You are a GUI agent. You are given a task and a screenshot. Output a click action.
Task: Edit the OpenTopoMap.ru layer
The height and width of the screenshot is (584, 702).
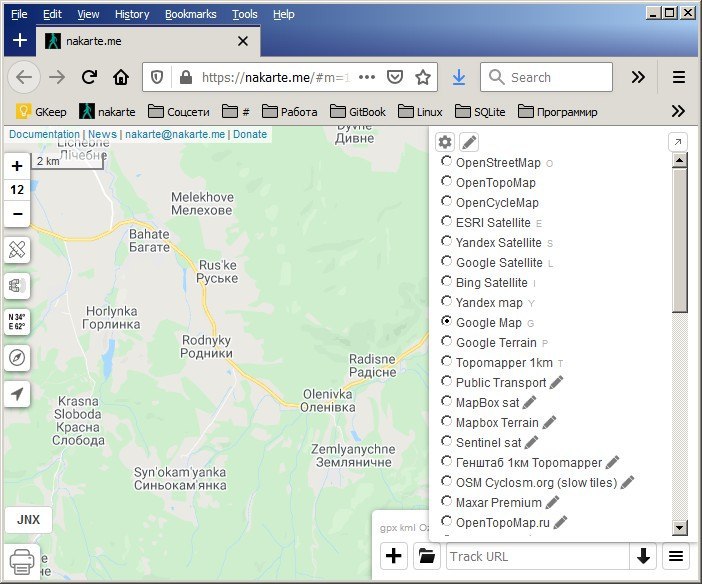point(560,522)
